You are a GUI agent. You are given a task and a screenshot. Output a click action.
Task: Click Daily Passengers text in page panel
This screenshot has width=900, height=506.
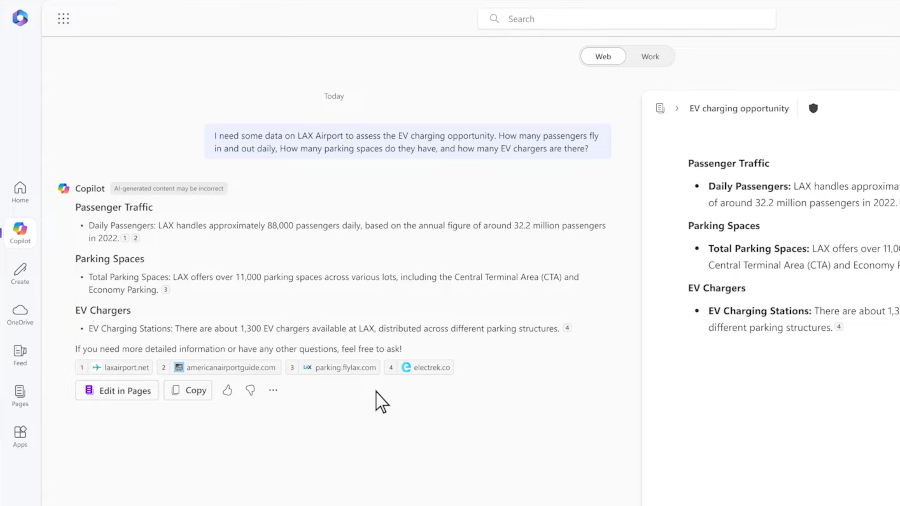pyautogui.click(x=750, y=186)
